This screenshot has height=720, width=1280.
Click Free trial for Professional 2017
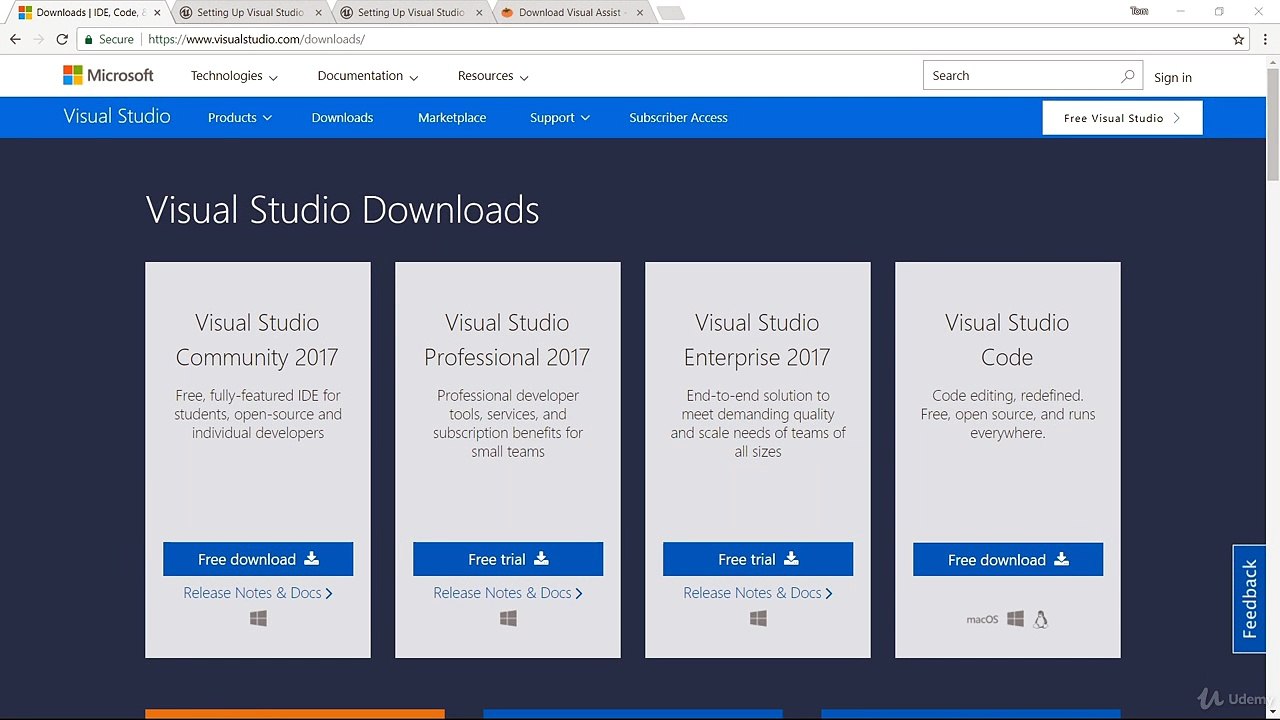coord(508,559)
